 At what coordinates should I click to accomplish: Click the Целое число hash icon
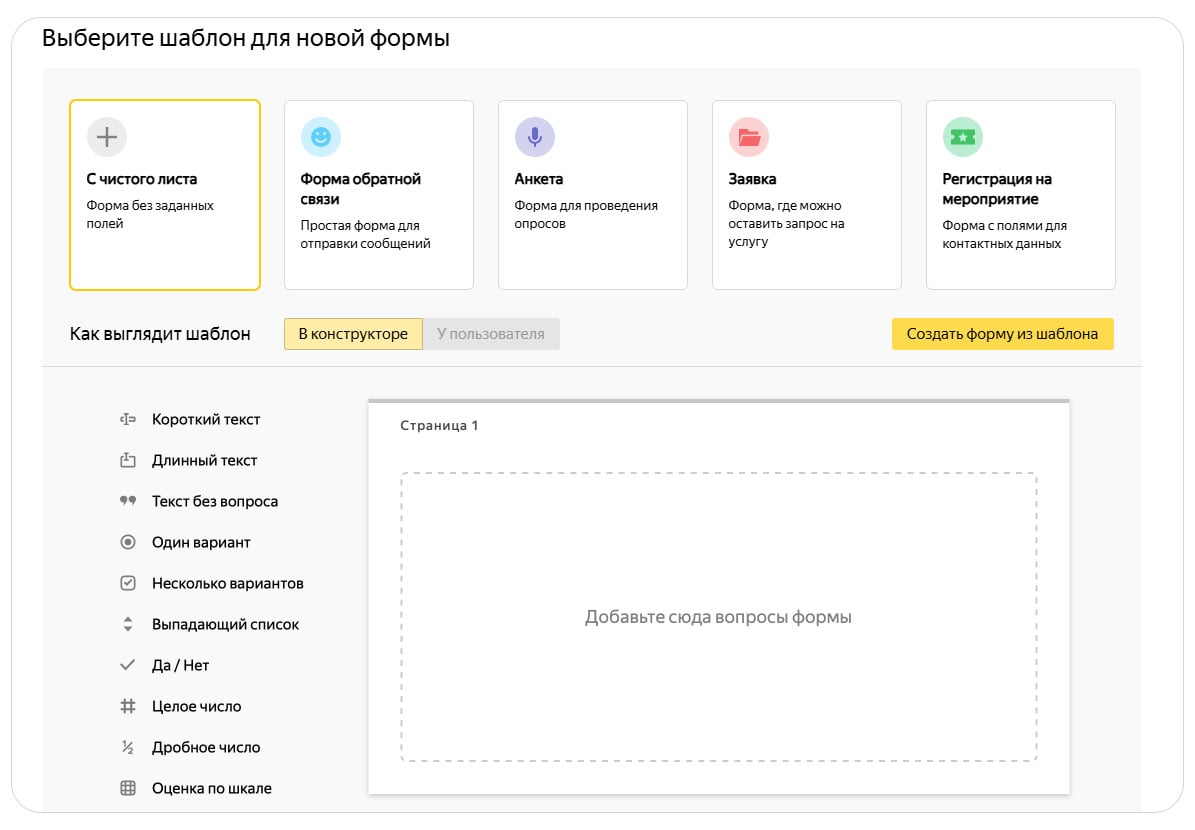[x=127, y=706]
